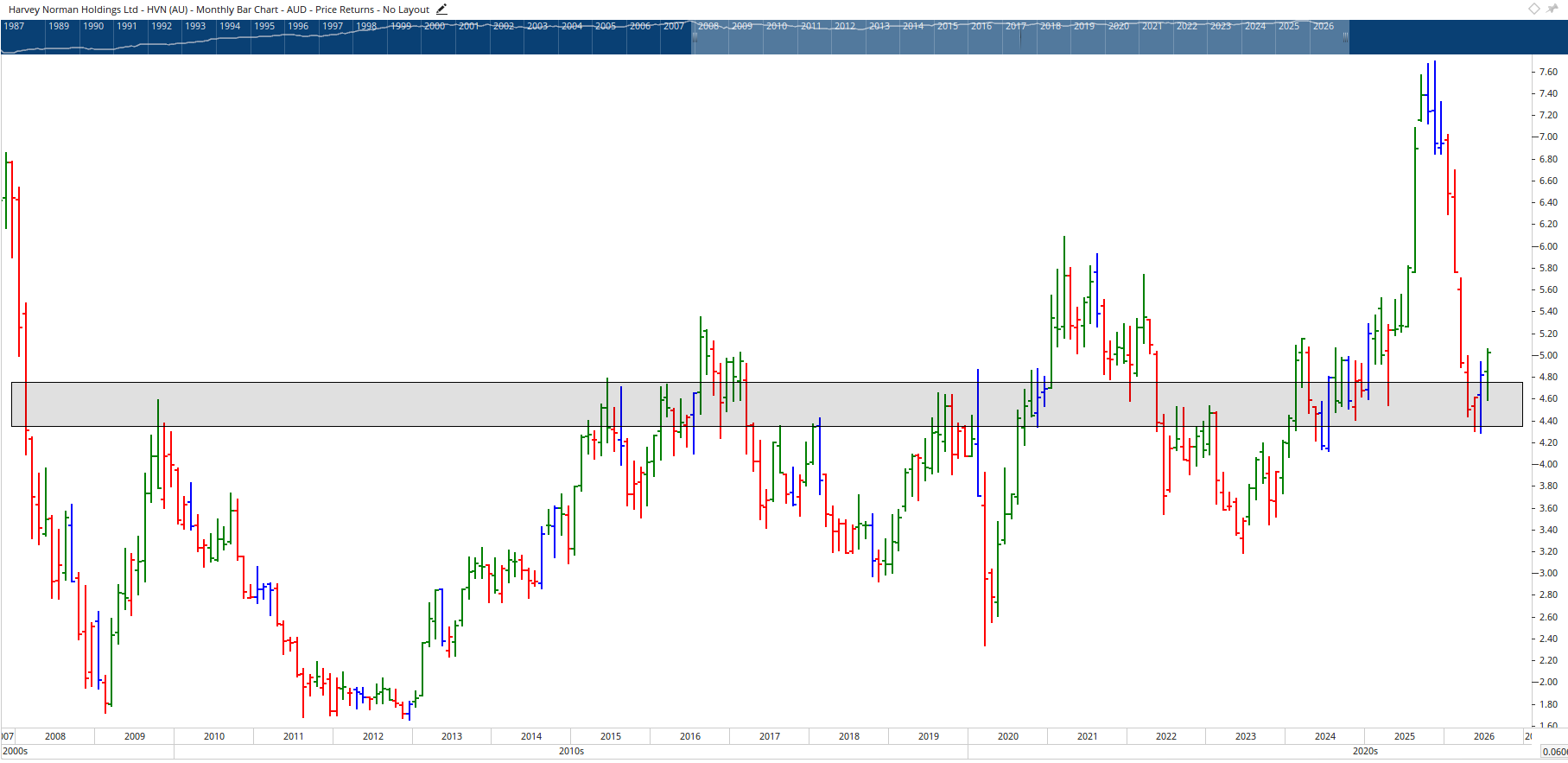Click the 2020s decade label
The height and width of the screenshot is (763, 1568).
click(1365, 751)
